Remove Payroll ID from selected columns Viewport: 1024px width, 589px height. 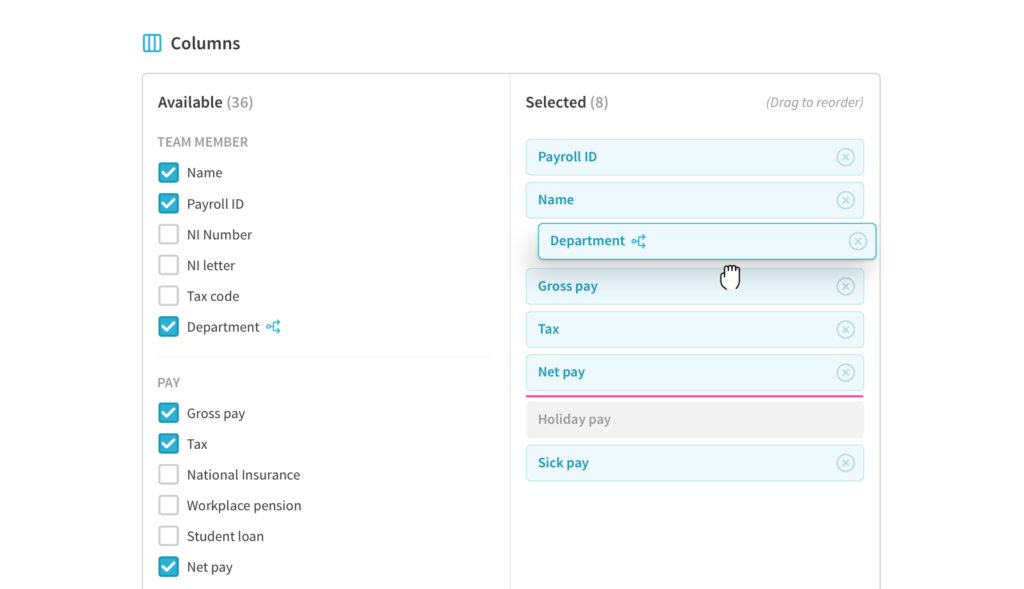[x=846, y=157]
